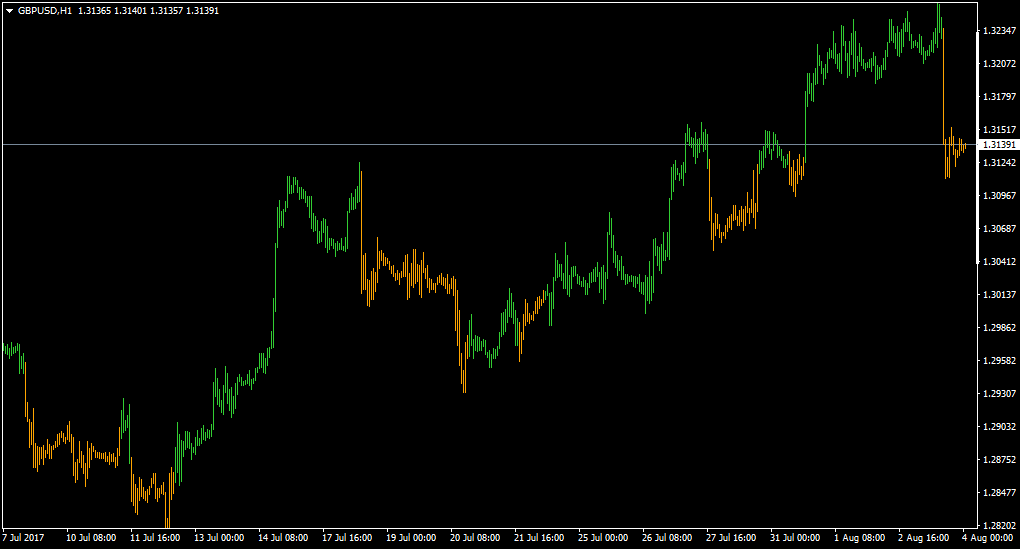Click price scale value 1.28477

coord(999,492)
